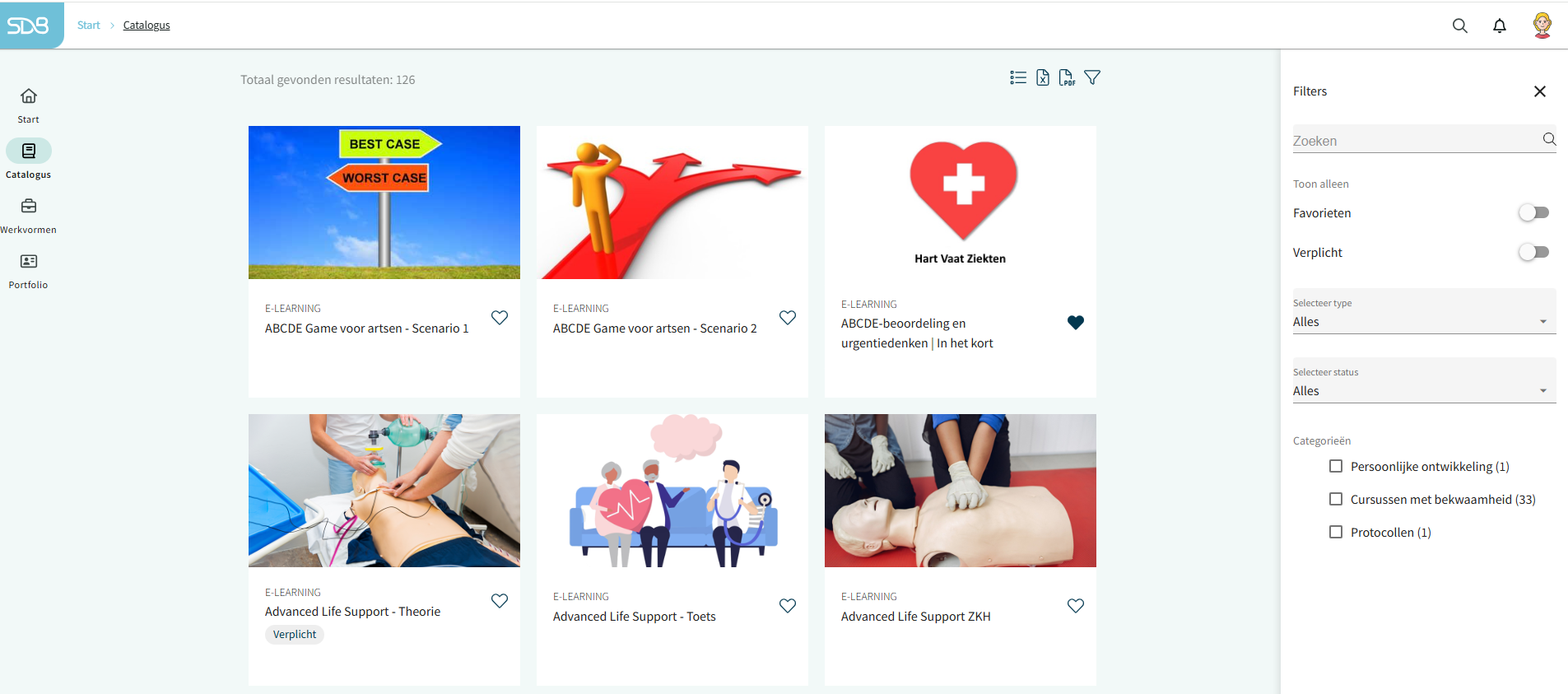Switch to list view icon
The height and width of the screenshot is (694, 1568).
pyautogui.click(x=1018, y=77)
